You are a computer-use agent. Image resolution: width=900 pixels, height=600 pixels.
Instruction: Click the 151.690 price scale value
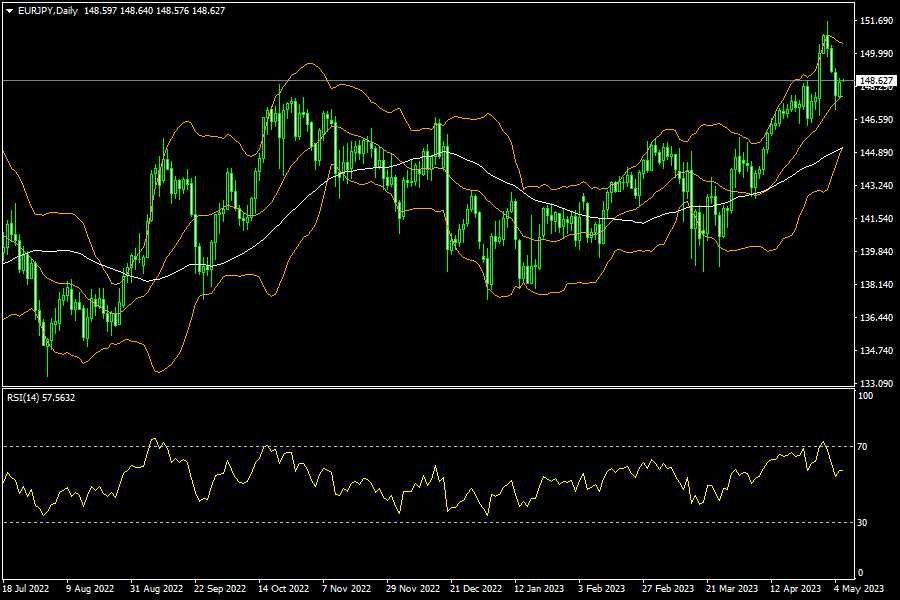point(876,21)
